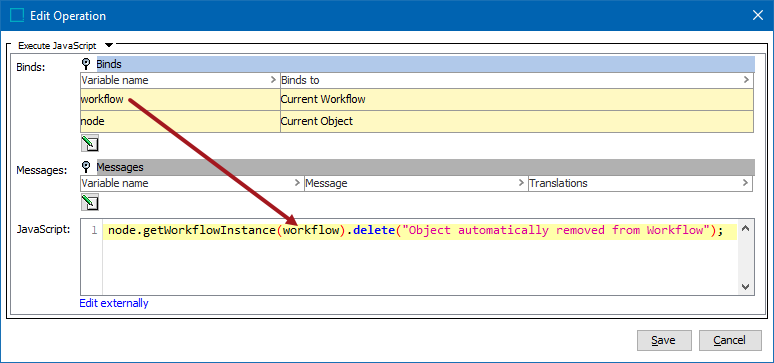Viewport: 774px width, 363px height.
Task: Click the Edit Operation window icon
Action: [17, 16]
